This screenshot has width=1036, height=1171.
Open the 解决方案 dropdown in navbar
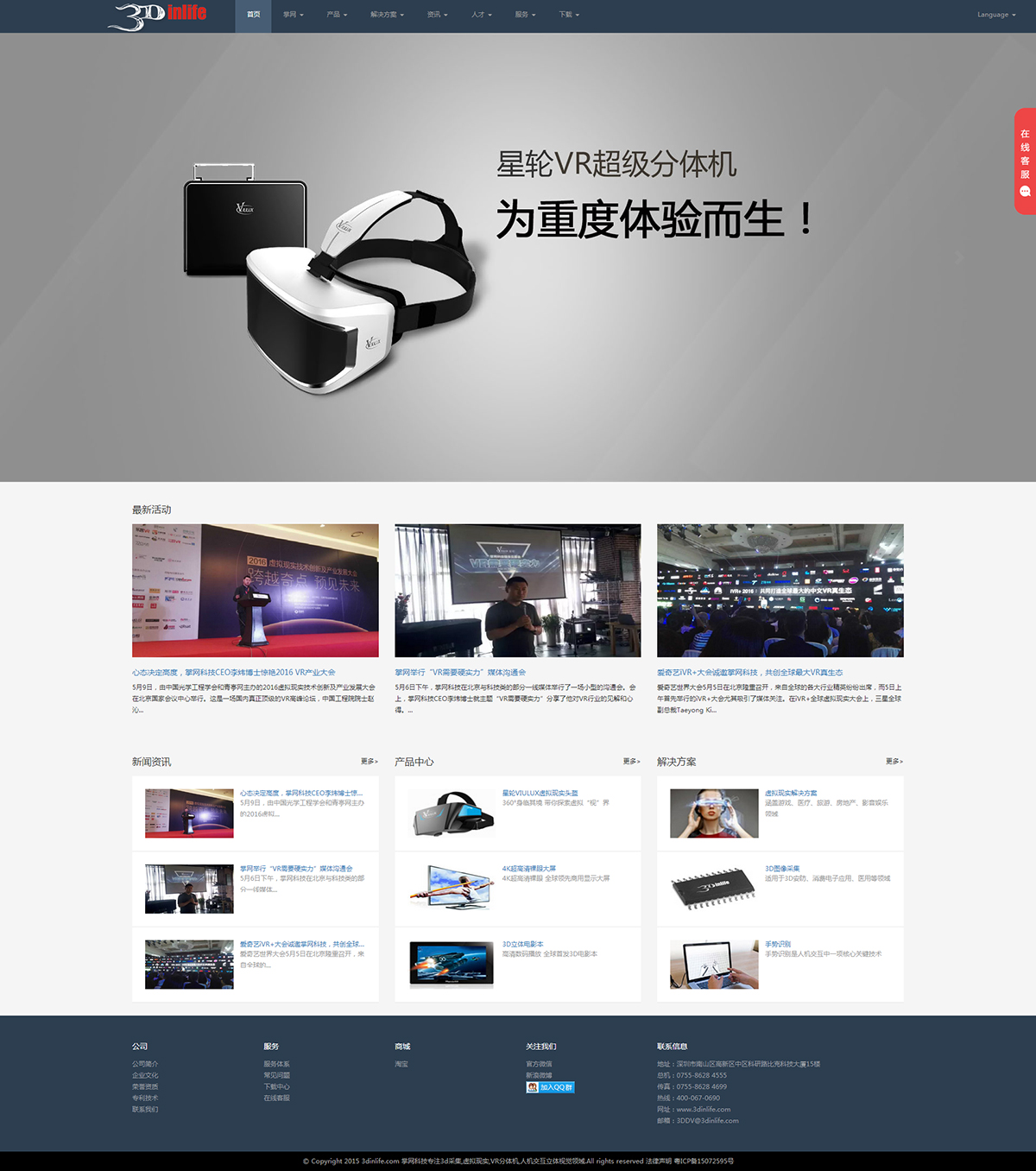[387, 15]
